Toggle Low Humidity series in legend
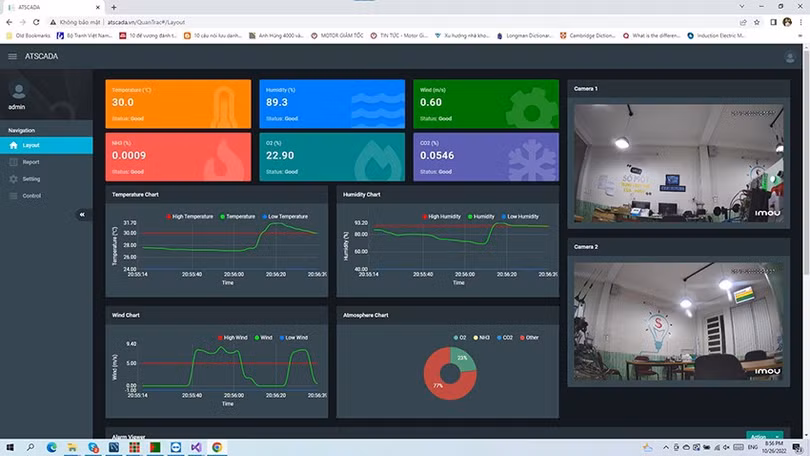 tap(503, 216)
